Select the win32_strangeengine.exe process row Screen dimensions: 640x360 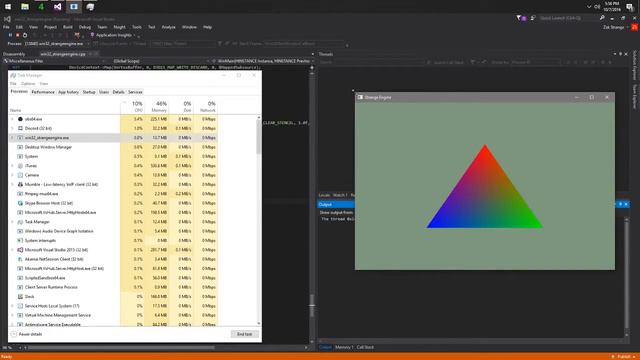click(x=114, y=138)
